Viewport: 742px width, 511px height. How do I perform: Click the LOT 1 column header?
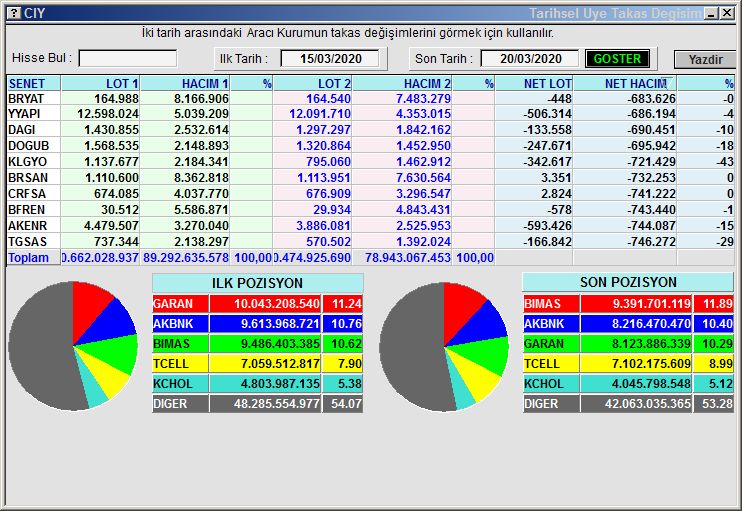click(x=101, y=84)
